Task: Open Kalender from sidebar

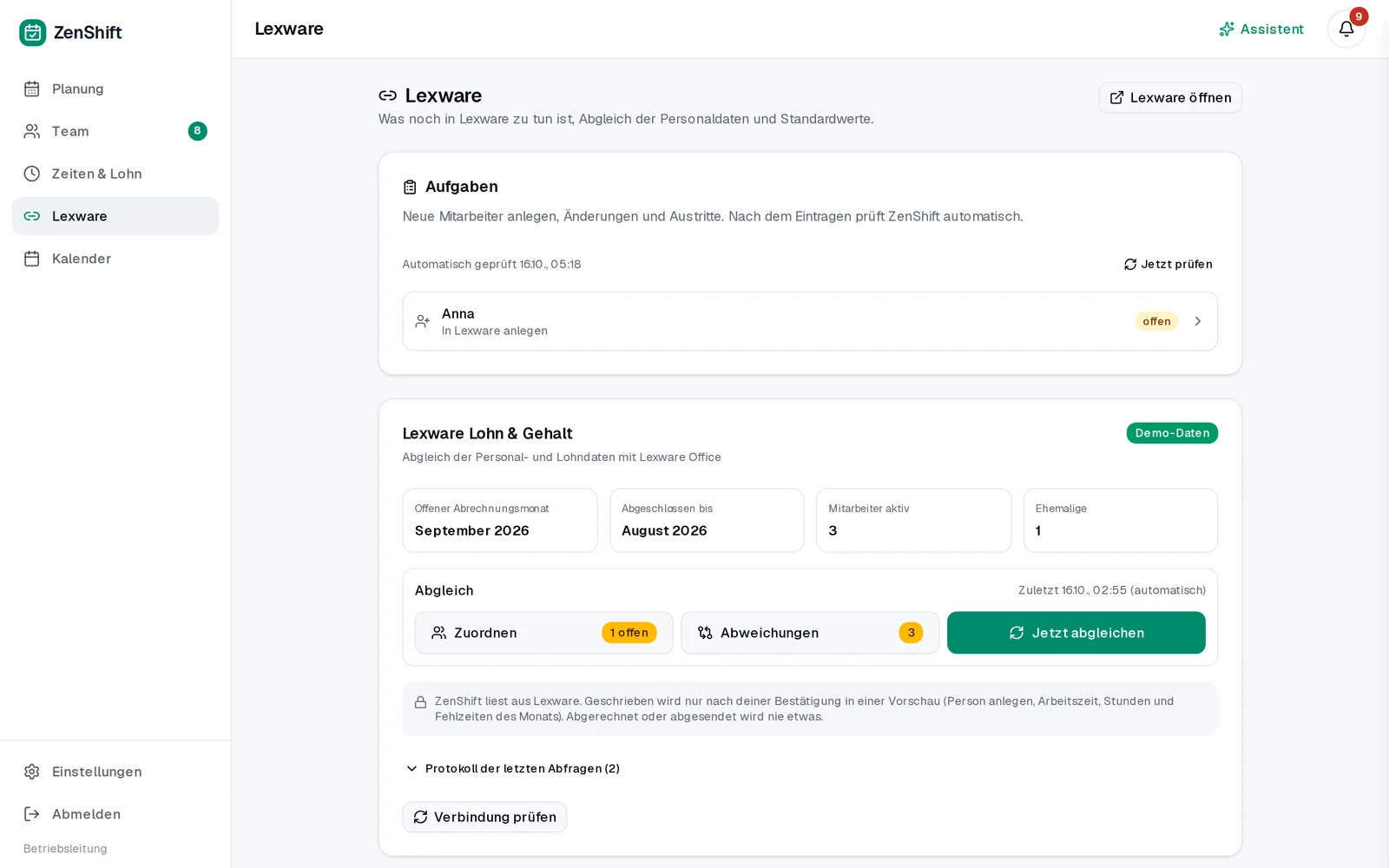Action: 115,259
